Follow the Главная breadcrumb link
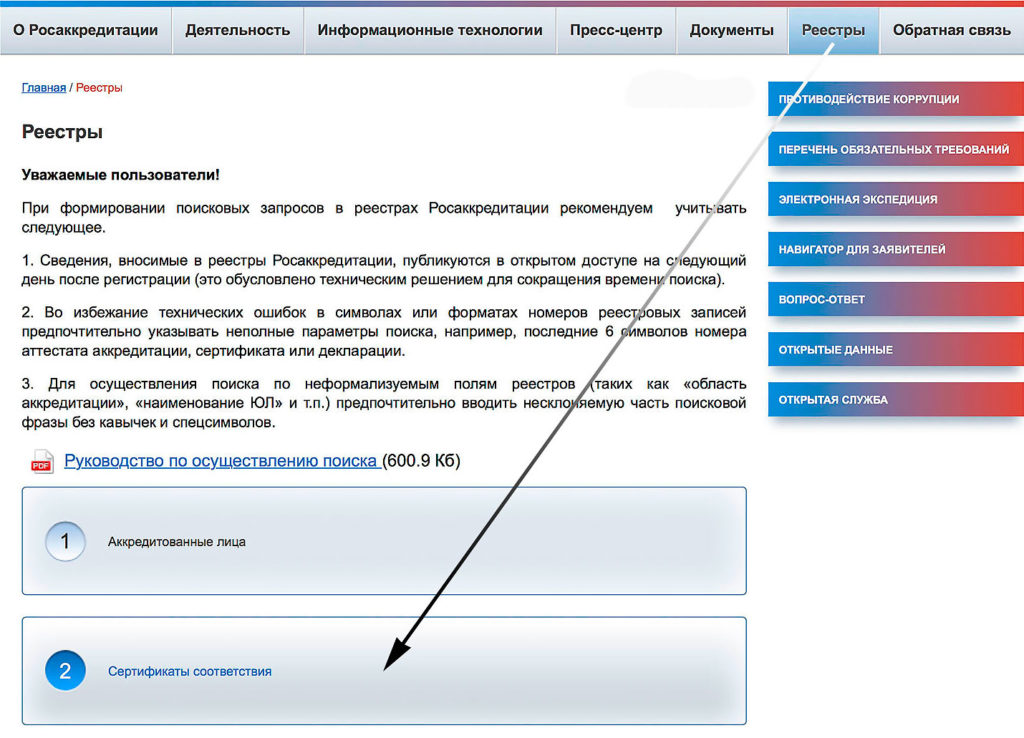The width and height of the screenshot is (1024, 738). 44,88
